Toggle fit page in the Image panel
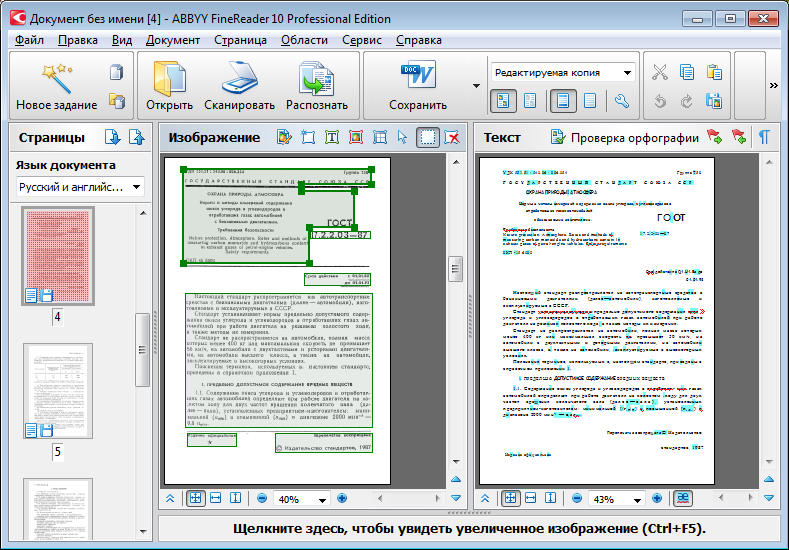The height and width of the screenshot is (550, 789). (x=195, y=498)
